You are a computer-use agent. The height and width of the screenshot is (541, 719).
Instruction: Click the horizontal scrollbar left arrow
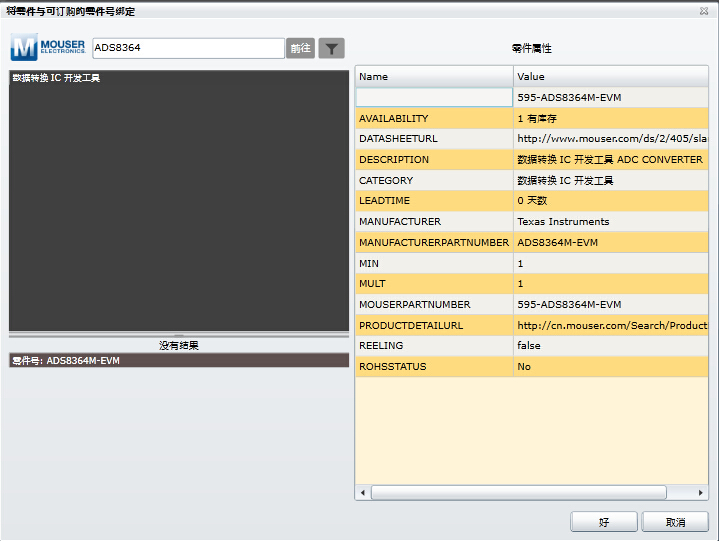pyautogui.click(x=363, y=493)
